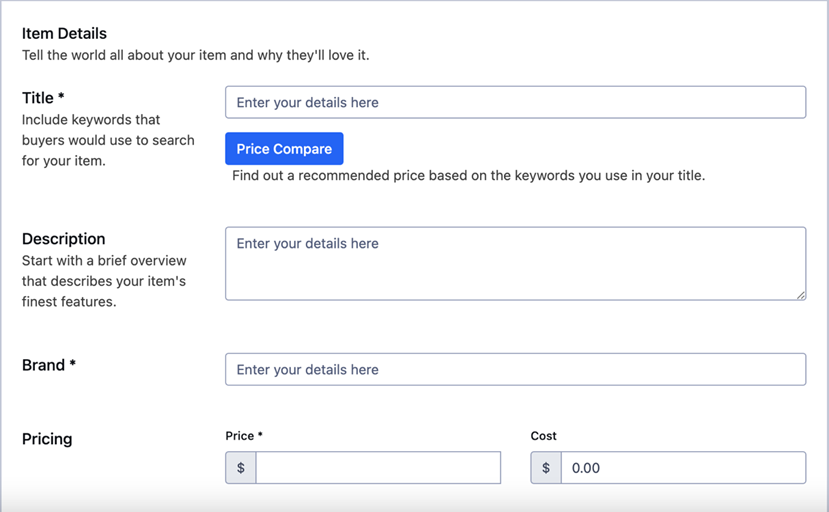Click the Item Details heading
The width and height of the screenshot is (829, 512).
[64, 33]
